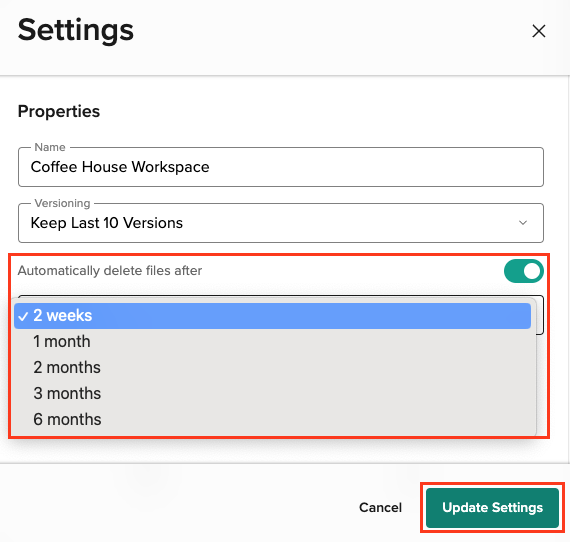Click the select box edge behind the list

540,315
